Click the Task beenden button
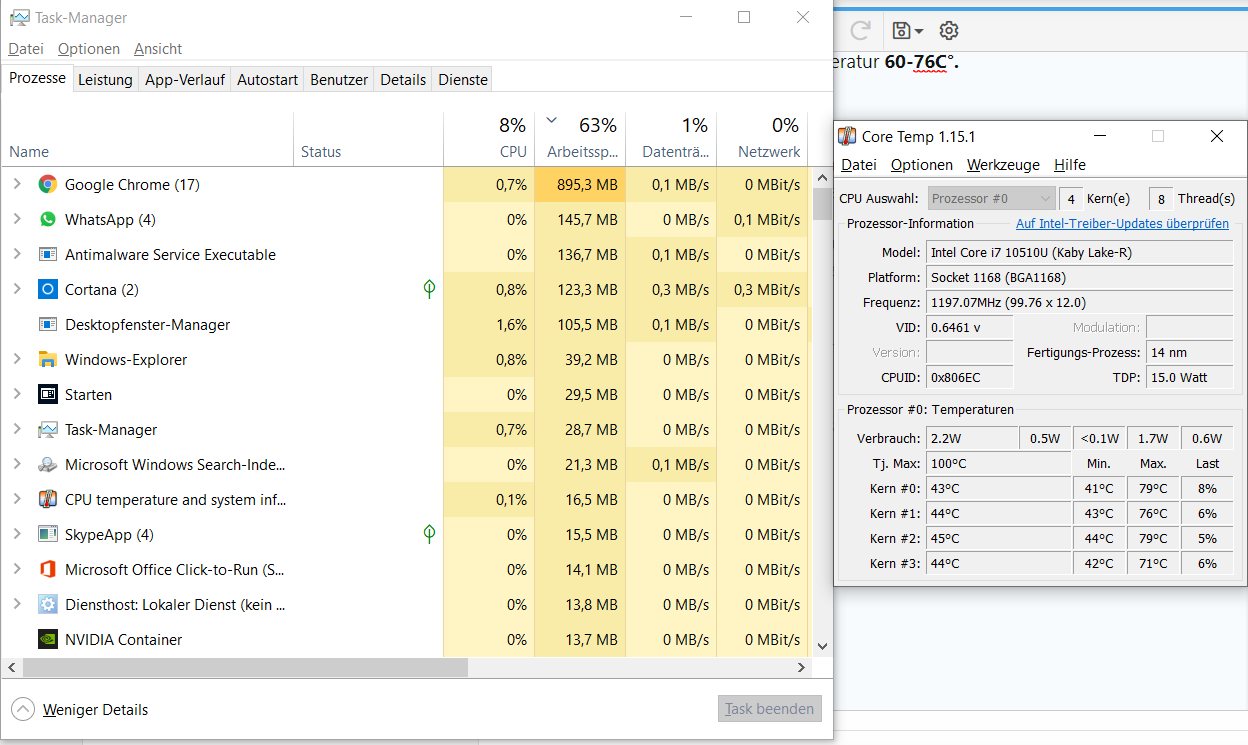This screenshot has width=1248, height=745. pyautogui.click(x=770, y=709)
